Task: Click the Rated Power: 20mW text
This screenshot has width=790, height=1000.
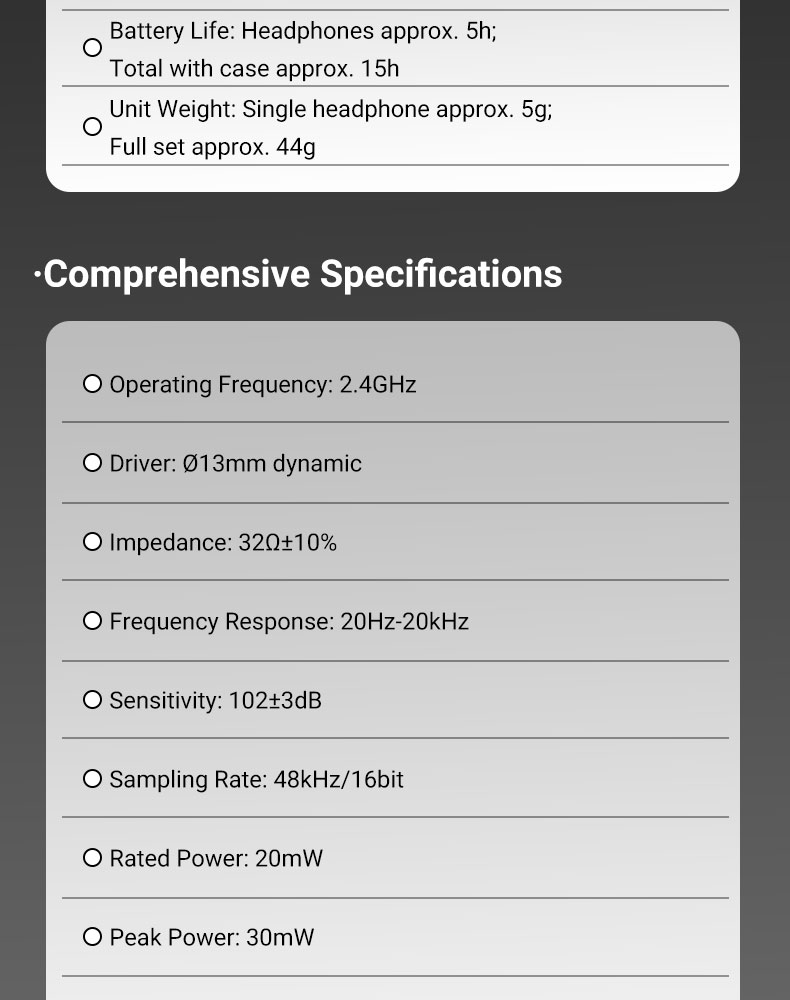Action: 216,858
